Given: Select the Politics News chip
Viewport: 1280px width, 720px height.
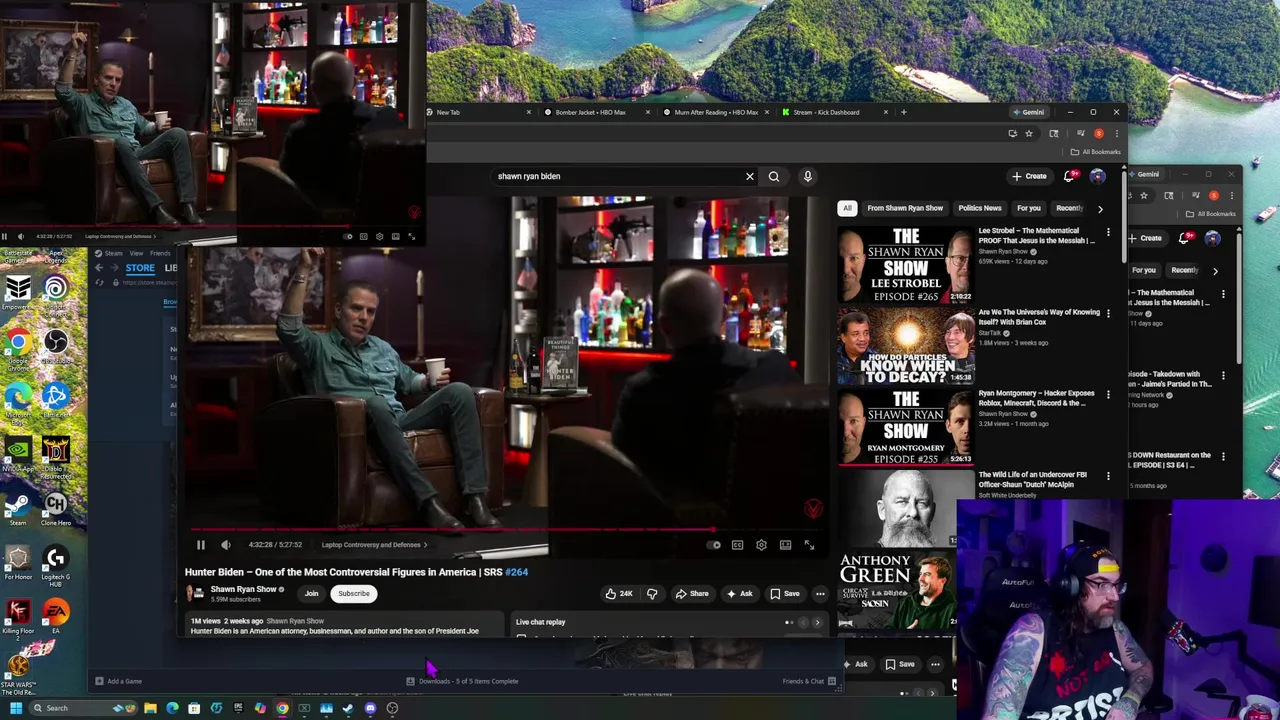Looking at the screenshot, I should (979, 208).
